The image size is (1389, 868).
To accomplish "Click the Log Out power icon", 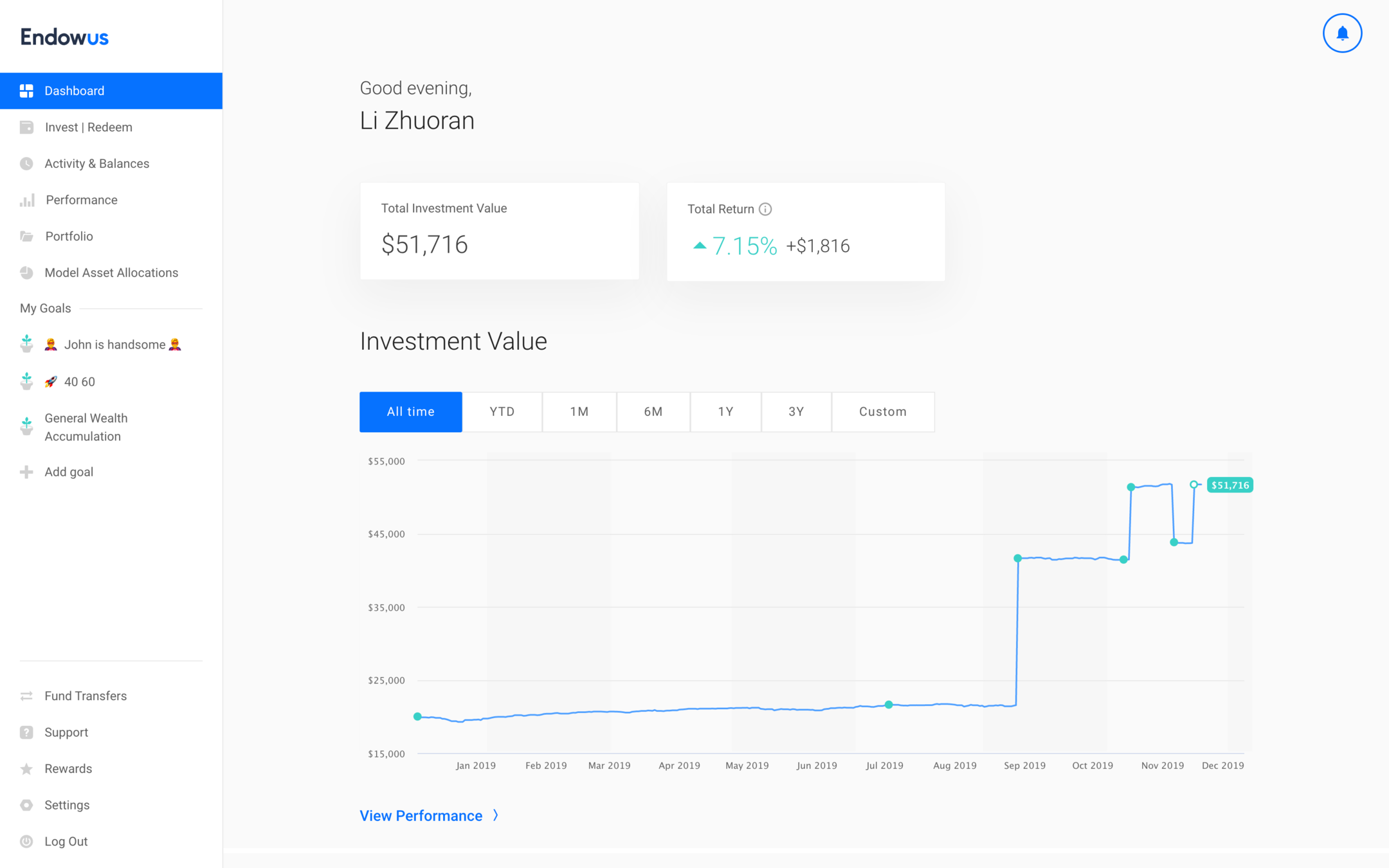I will click(x=26, y=841).
